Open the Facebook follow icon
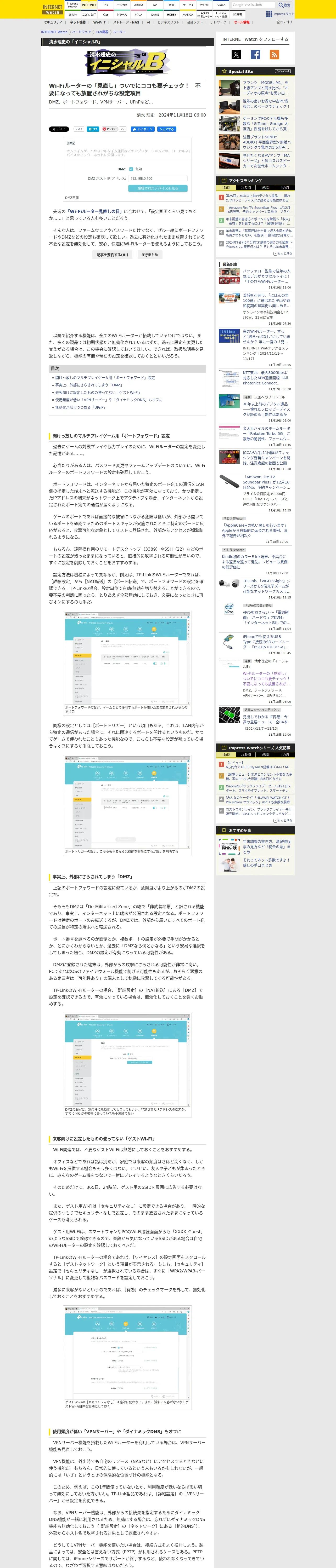Image resolution: width=336 pixels, height=1568 pixels. click(255, 55)
